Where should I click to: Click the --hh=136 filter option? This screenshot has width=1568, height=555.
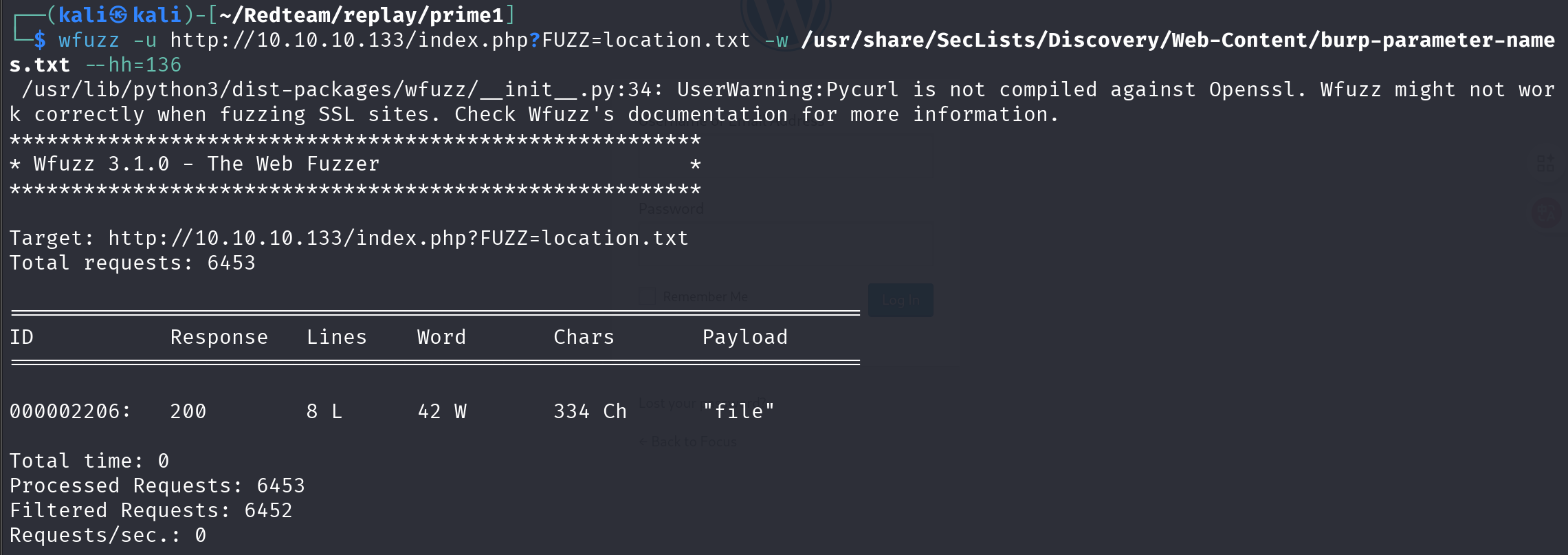tap(133, 65)
